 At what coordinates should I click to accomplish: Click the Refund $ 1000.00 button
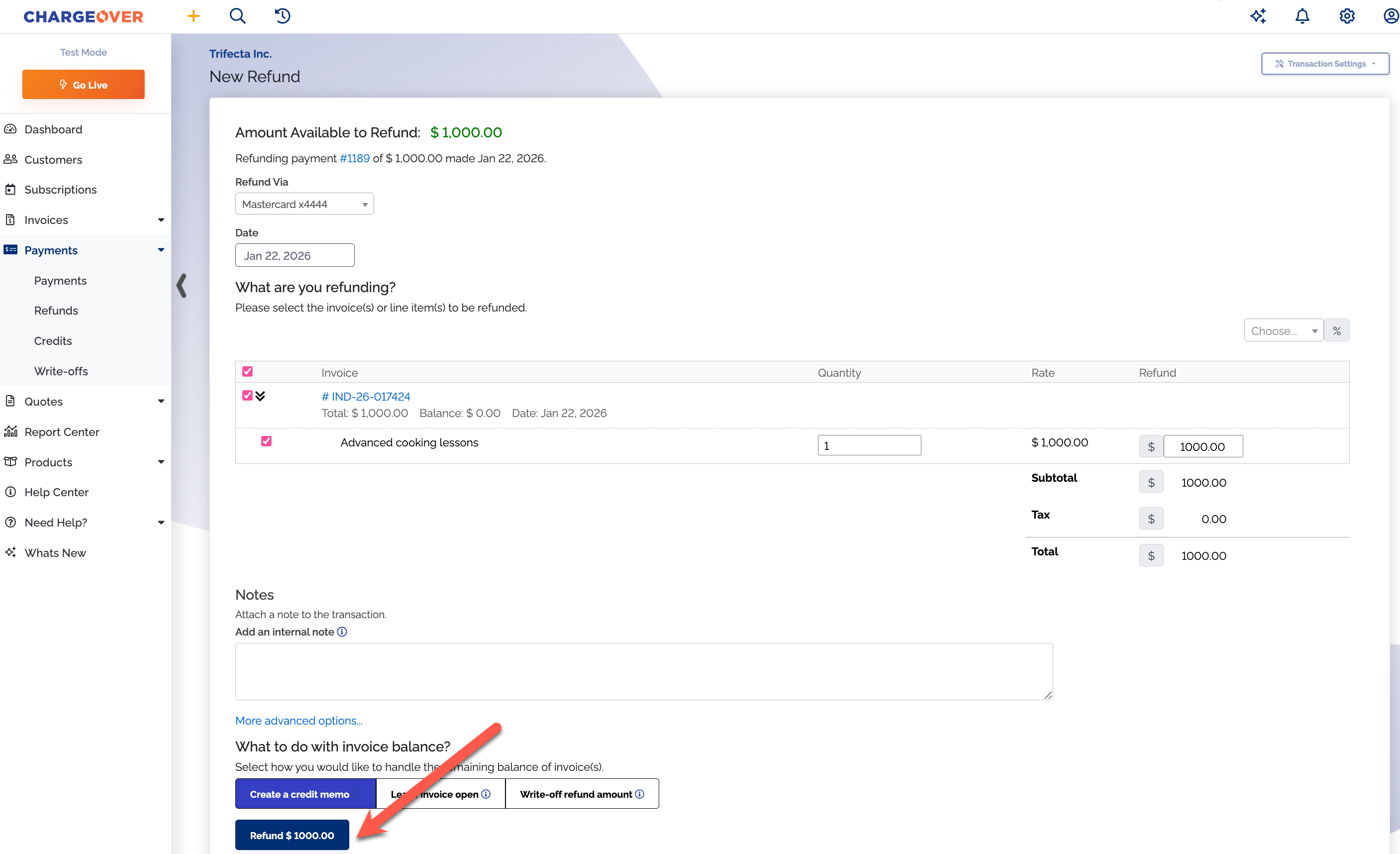292,835
